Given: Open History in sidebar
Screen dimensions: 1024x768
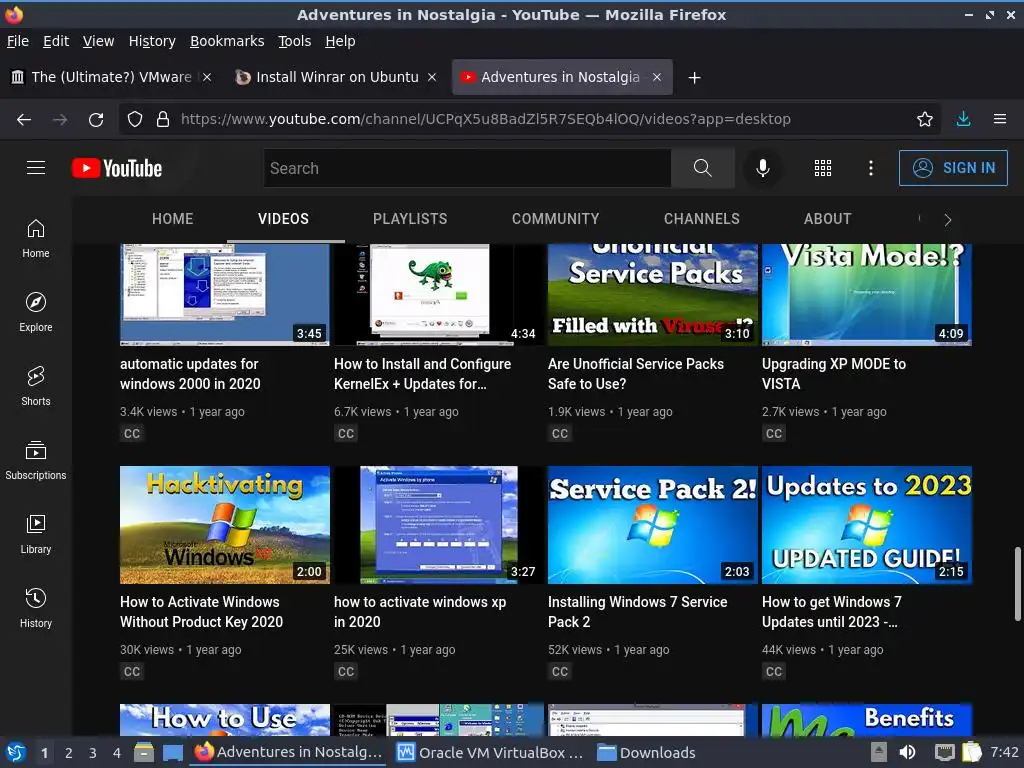Looking at the screenshot, I should [x=36, y=608].
